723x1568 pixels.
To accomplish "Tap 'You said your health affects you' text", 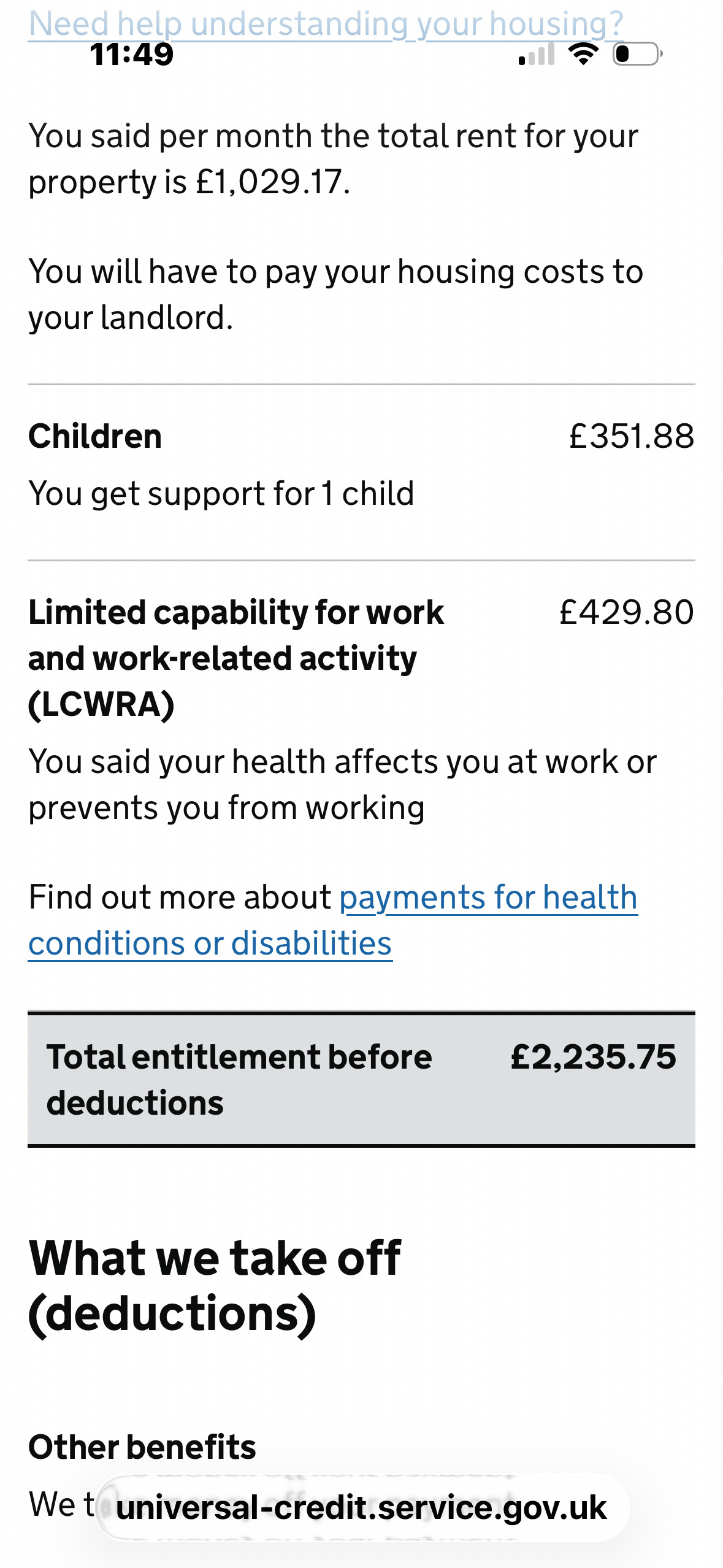I will (342, 784).
